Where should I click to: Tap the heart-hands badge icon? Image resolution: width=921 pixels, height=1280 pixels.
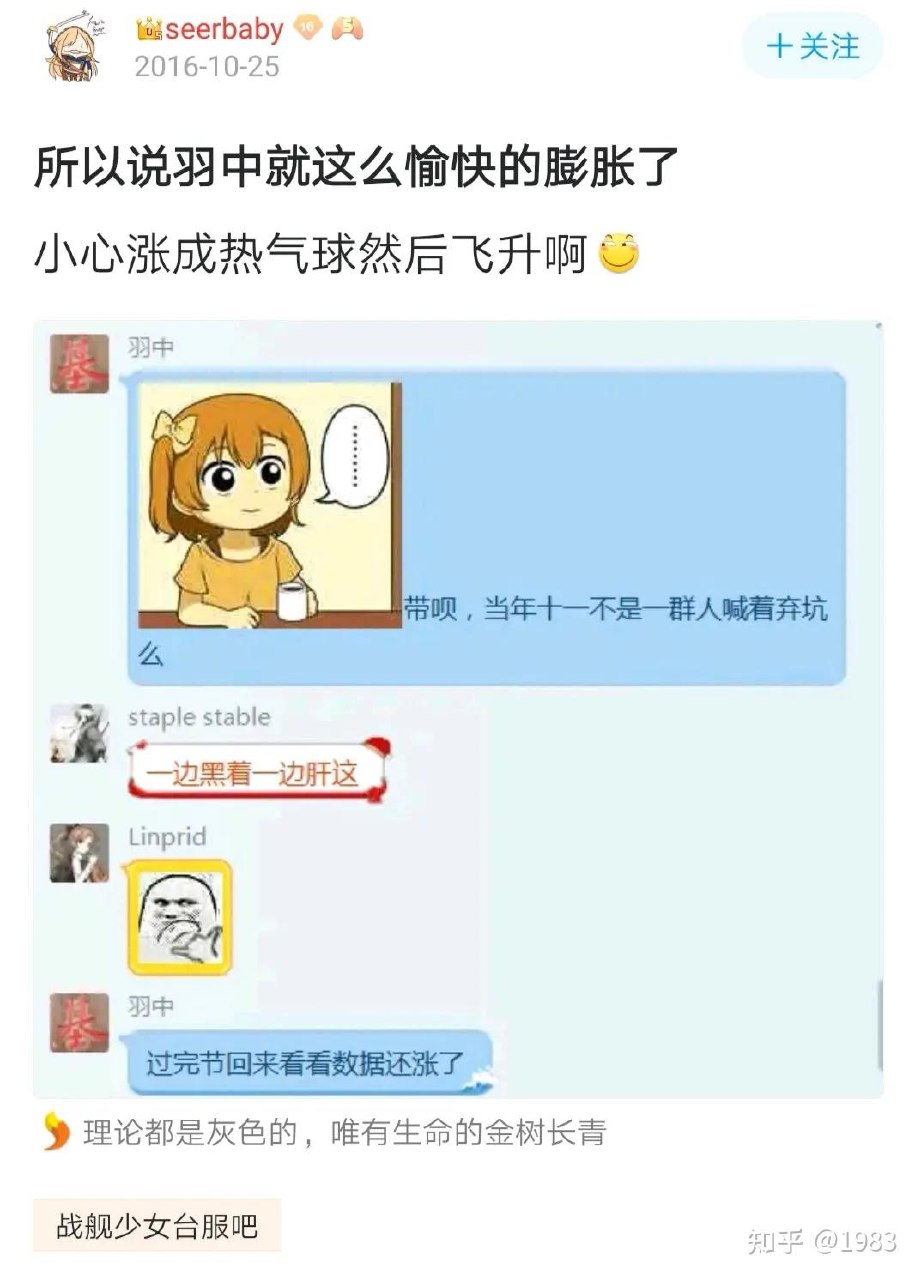tap(347, 29)
